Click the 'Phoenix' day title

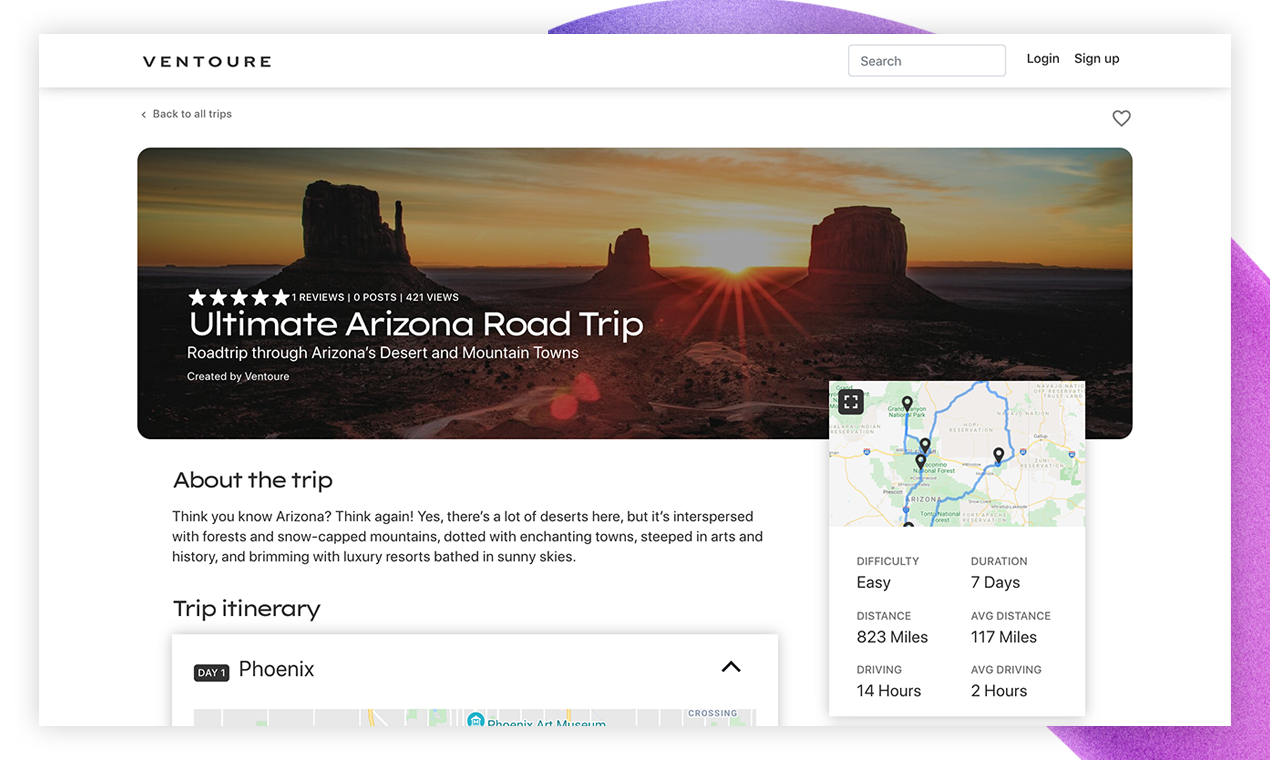click(276, 670)
